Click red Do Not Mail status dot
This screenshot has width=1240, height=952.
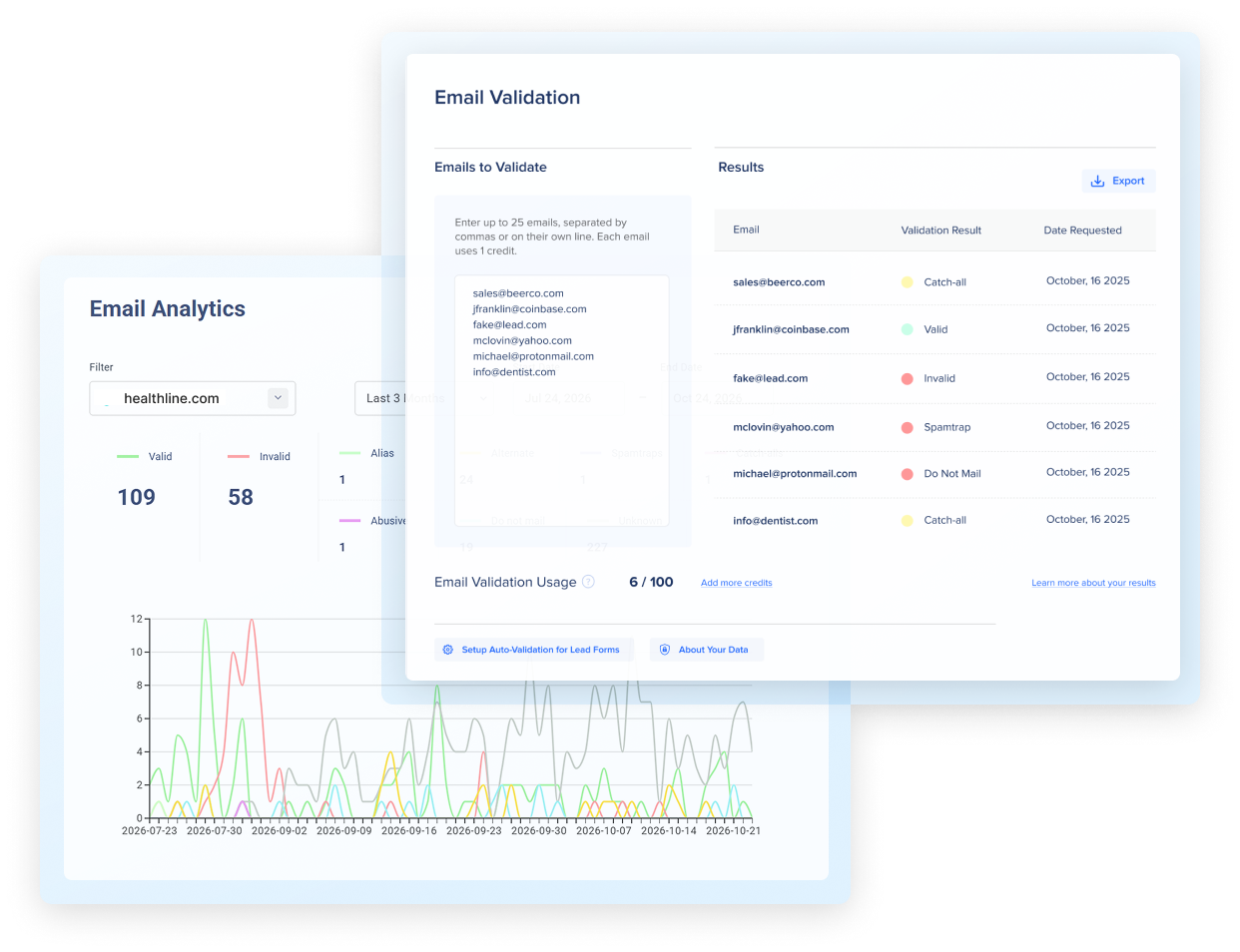coord(907,474)
